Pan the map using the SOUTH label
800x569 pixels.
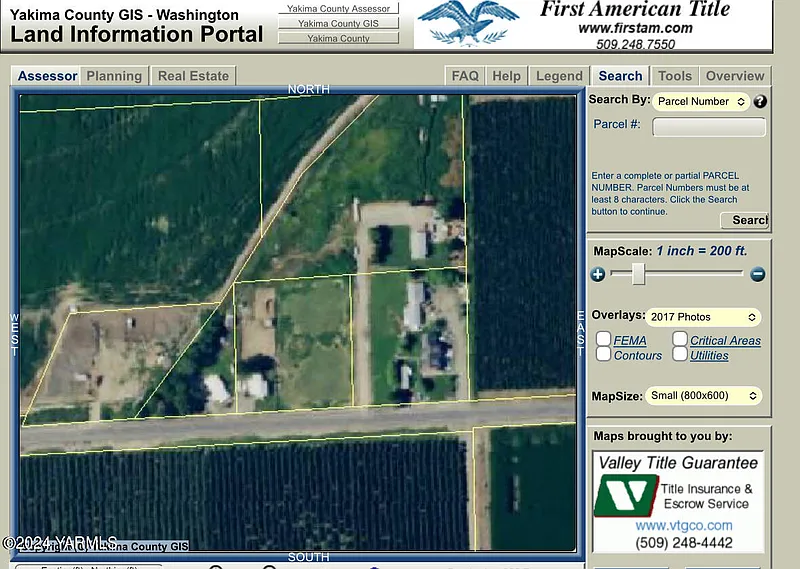click(308, 557)
